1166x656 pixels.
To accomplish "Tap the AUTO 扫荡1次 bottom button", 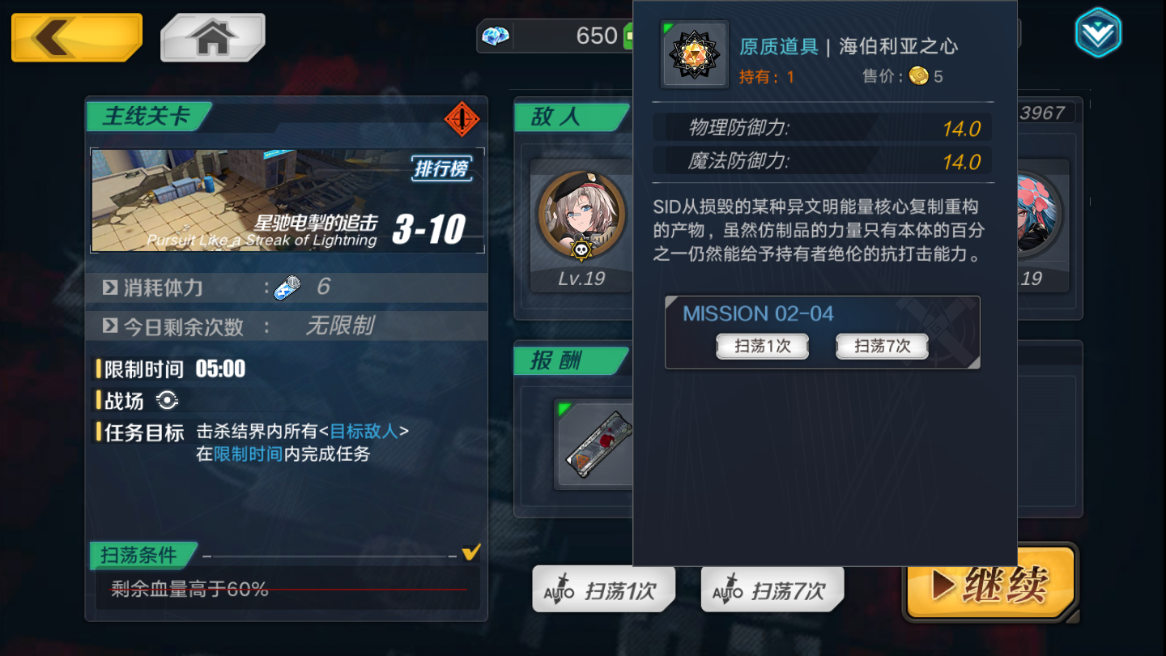I will [604, 590].
